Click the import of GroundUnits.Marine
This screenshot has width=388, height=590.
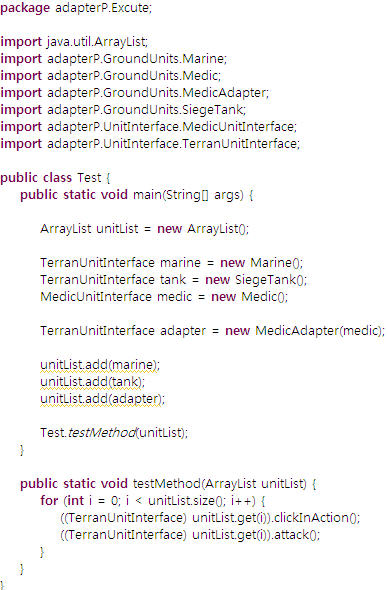click(x=114, y=59)
